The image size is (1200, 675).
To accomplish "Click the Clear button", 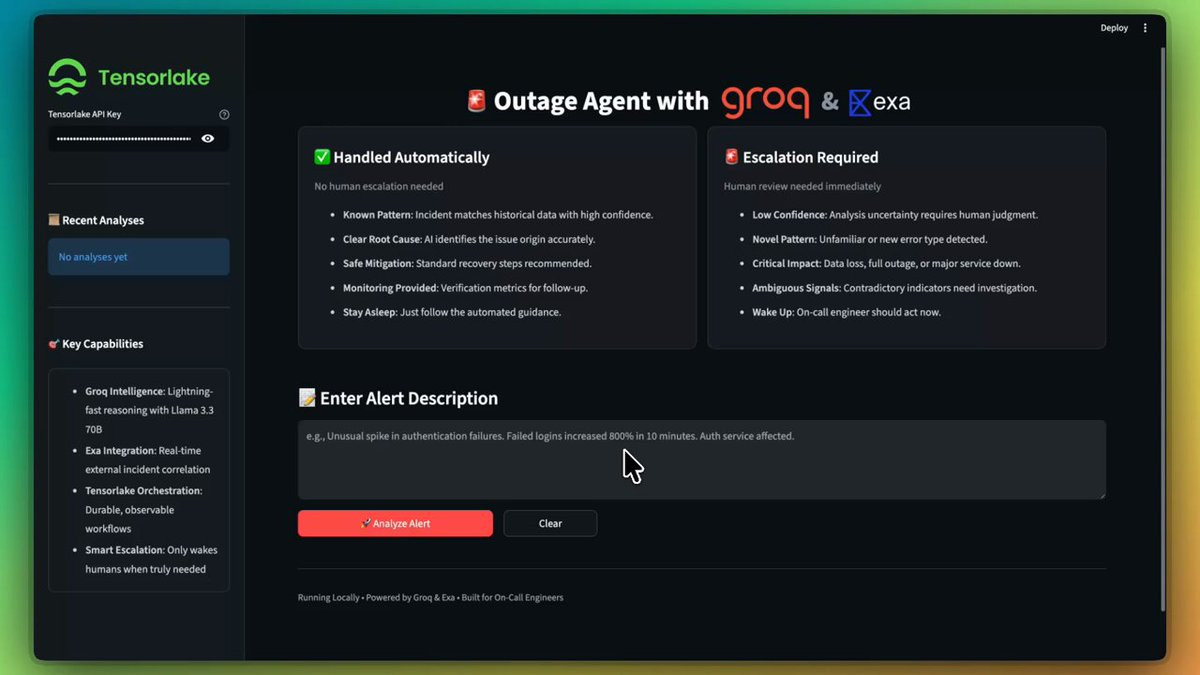I will 550,523.
